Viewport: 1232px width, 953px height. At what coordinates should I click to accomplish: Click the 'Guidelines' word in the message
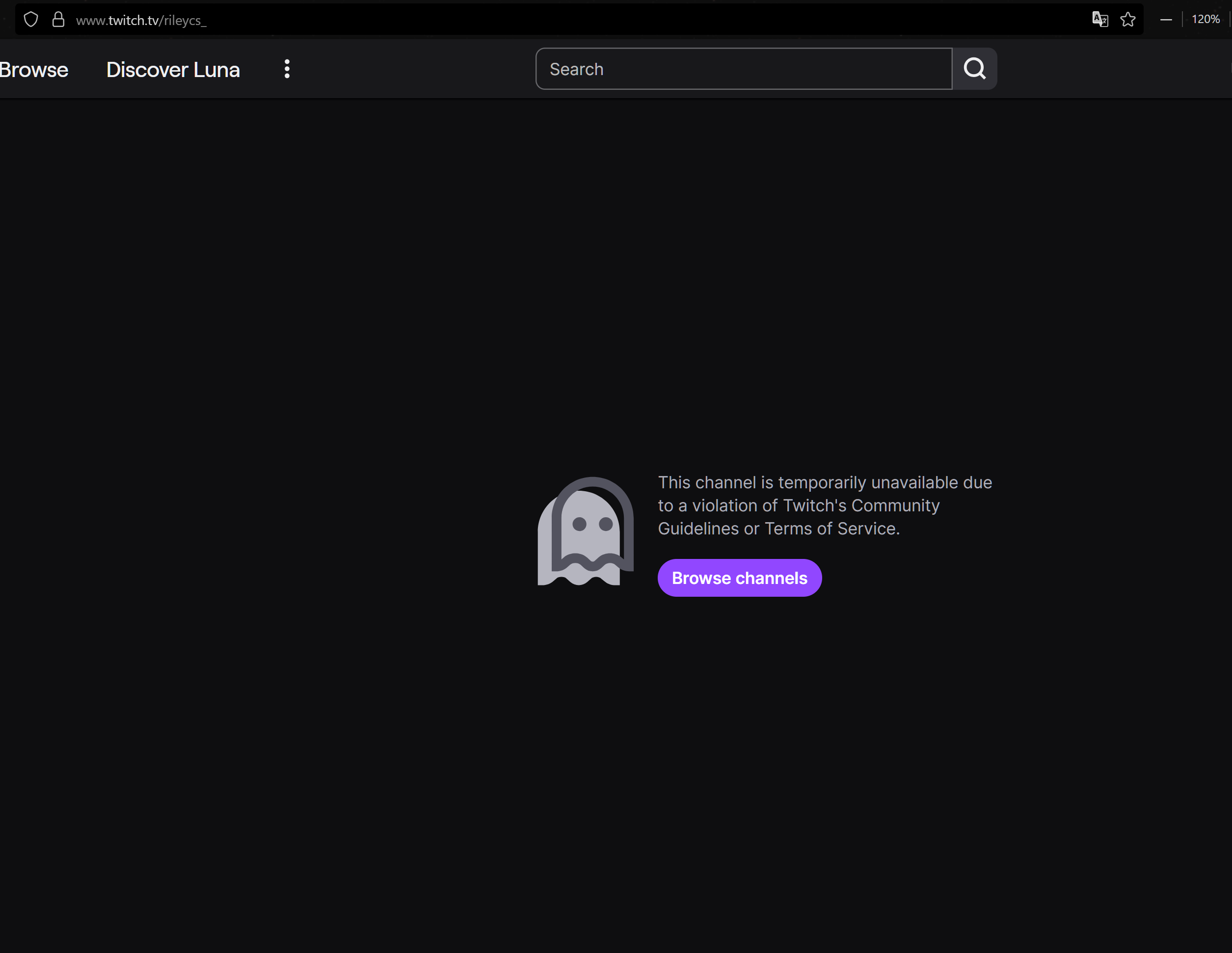coord(698,529)
